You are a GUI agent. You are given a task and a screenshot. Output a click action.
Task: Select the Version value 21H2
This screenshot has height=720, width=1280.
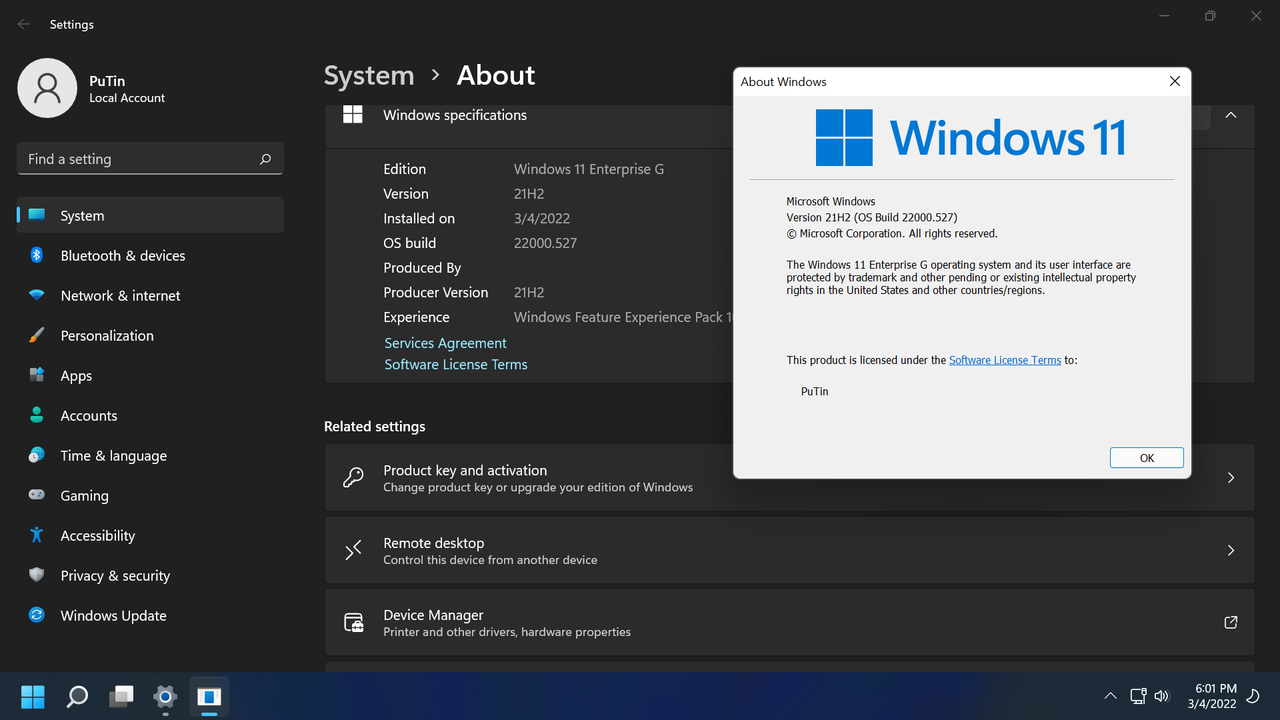point(529,194)
